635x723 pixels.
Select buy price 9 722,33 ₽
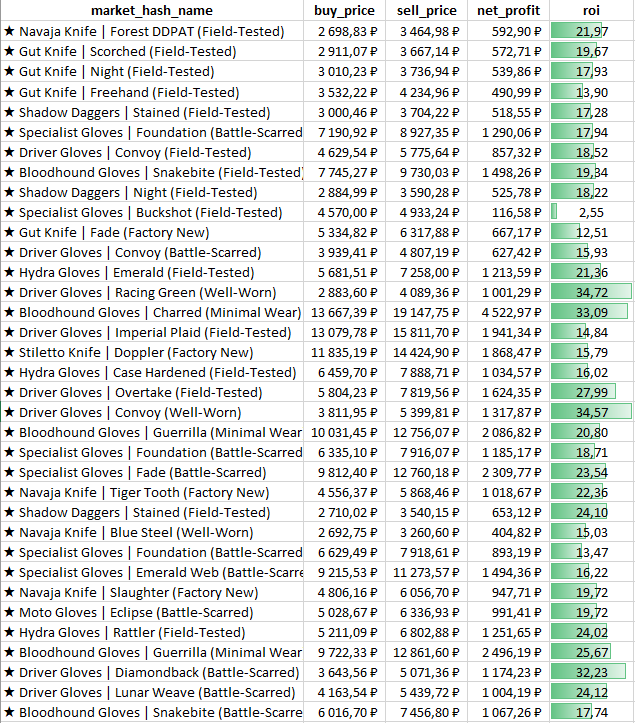(344, 652)
